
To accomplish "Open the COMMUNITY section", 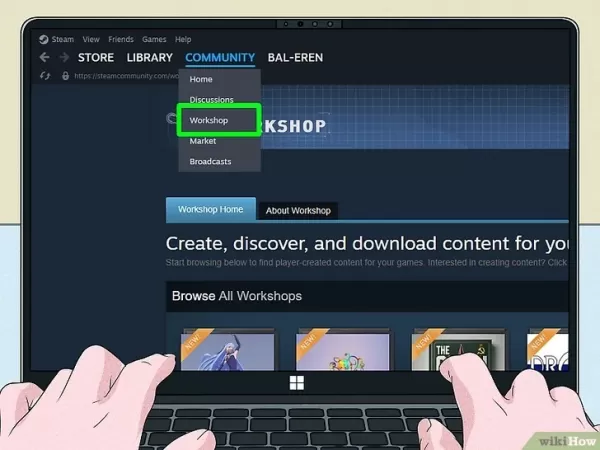I will tap(220, 57).
